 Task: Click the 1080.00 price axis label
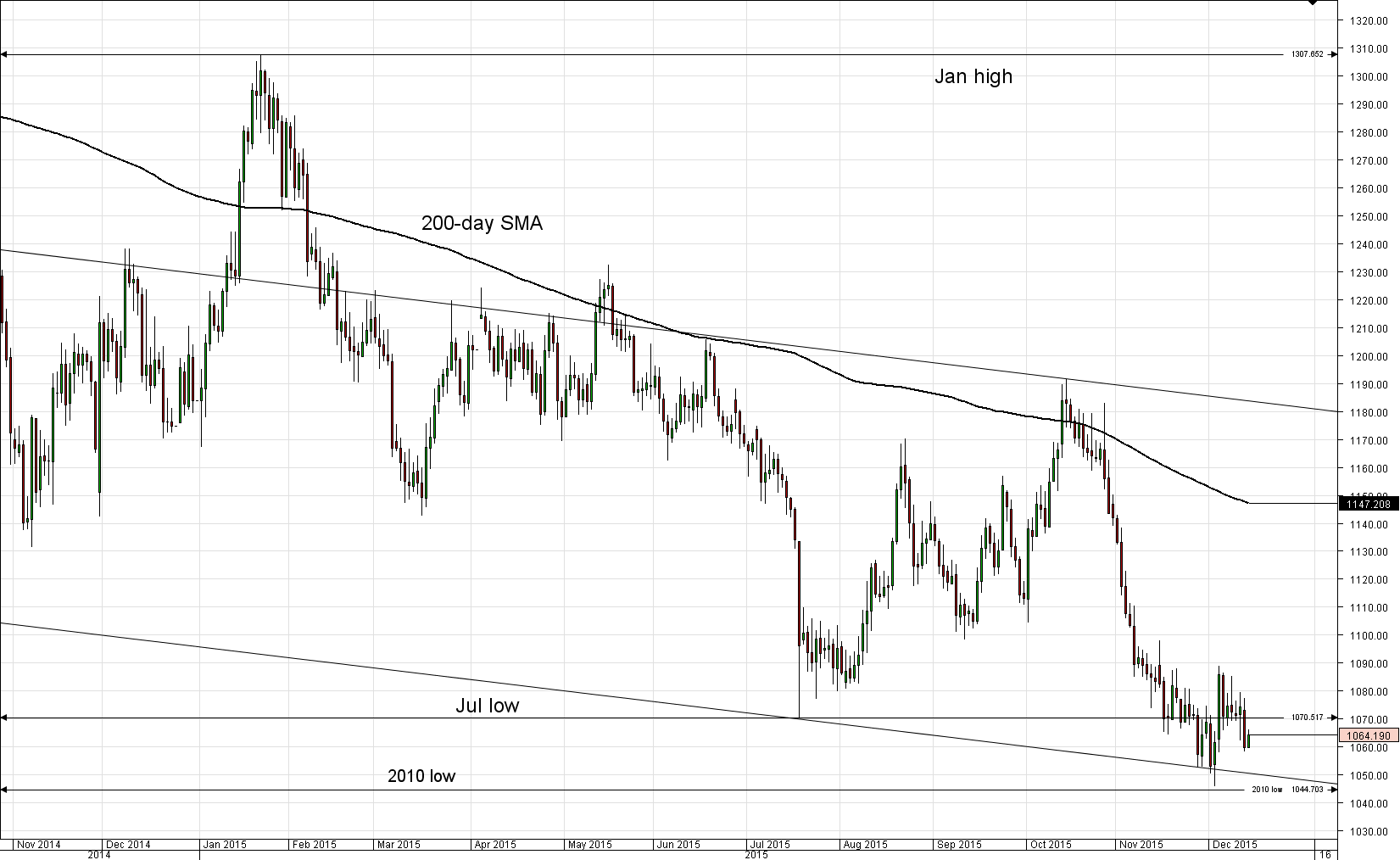coord(1369,692)
